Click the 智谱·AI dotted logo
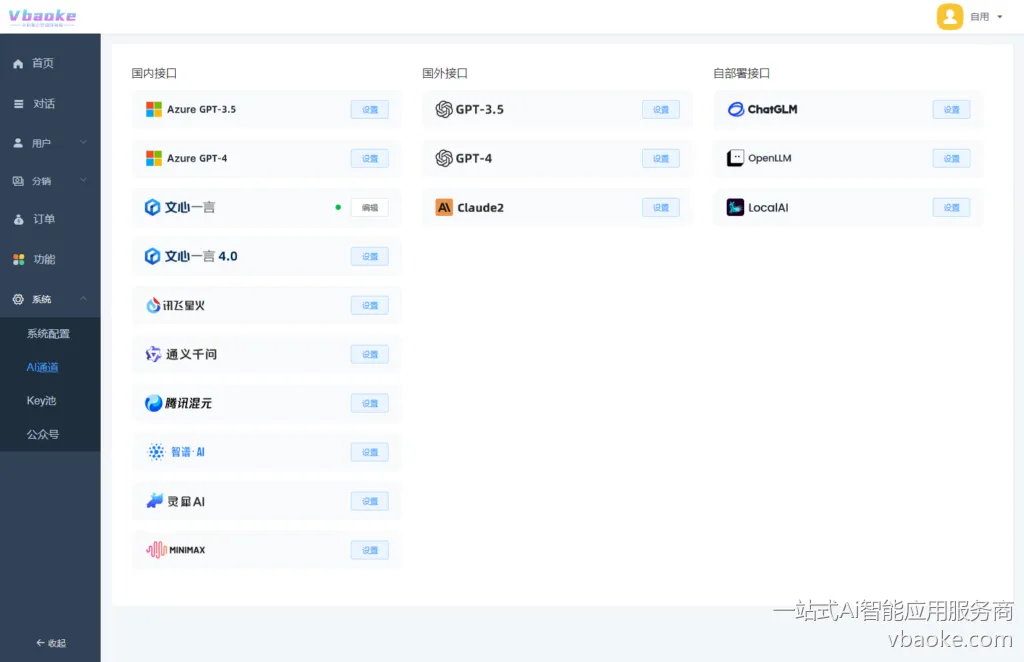The width and height of the screenshot is (1024, 662). point(156,452)
